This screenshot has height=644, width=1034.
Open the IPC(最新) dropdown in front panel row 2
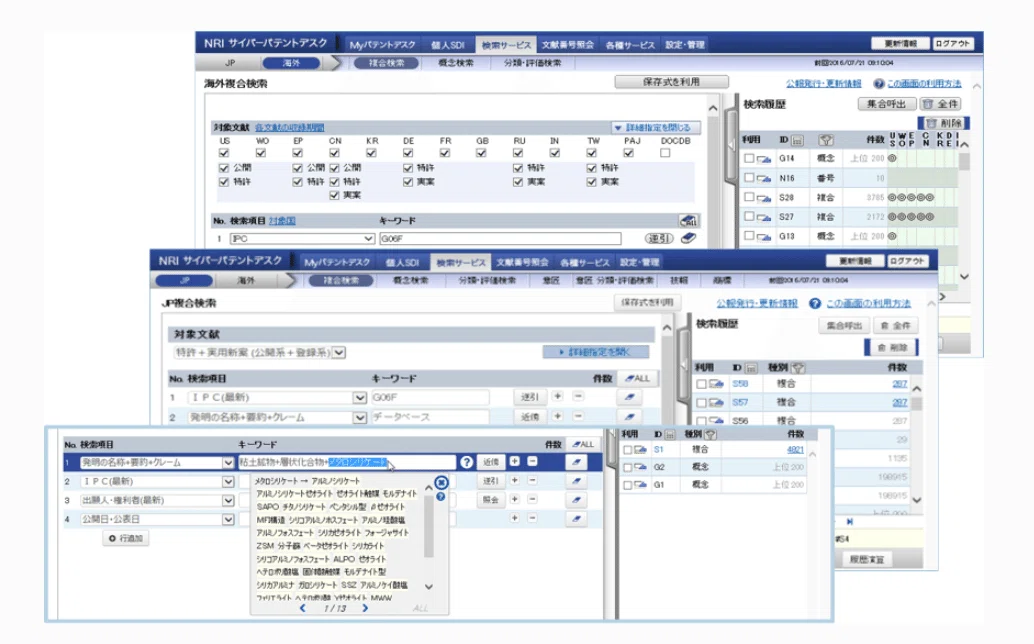tap(228, 482)
